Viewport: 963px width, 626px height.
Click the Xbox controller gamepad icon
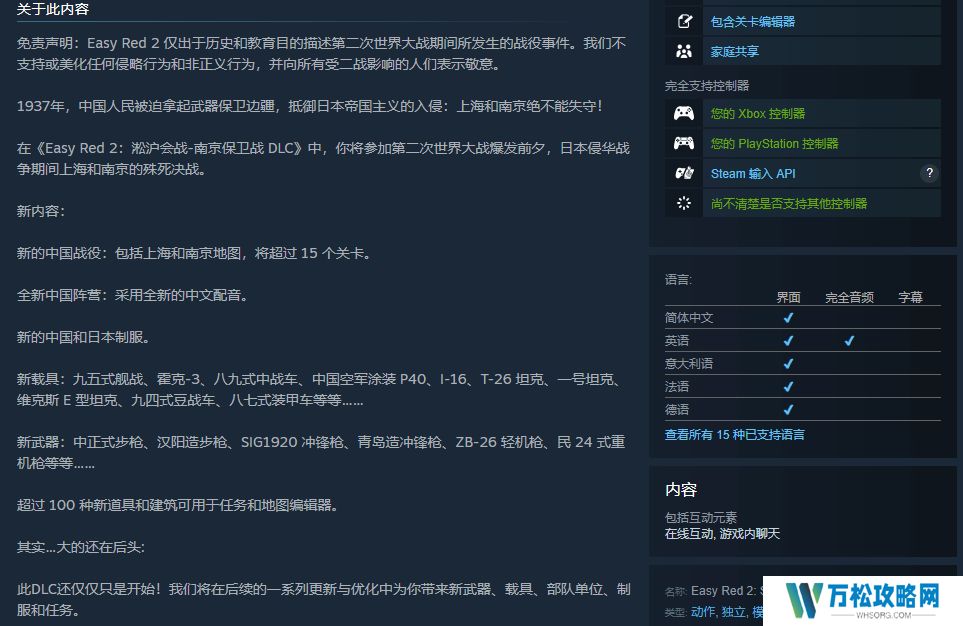684,113
